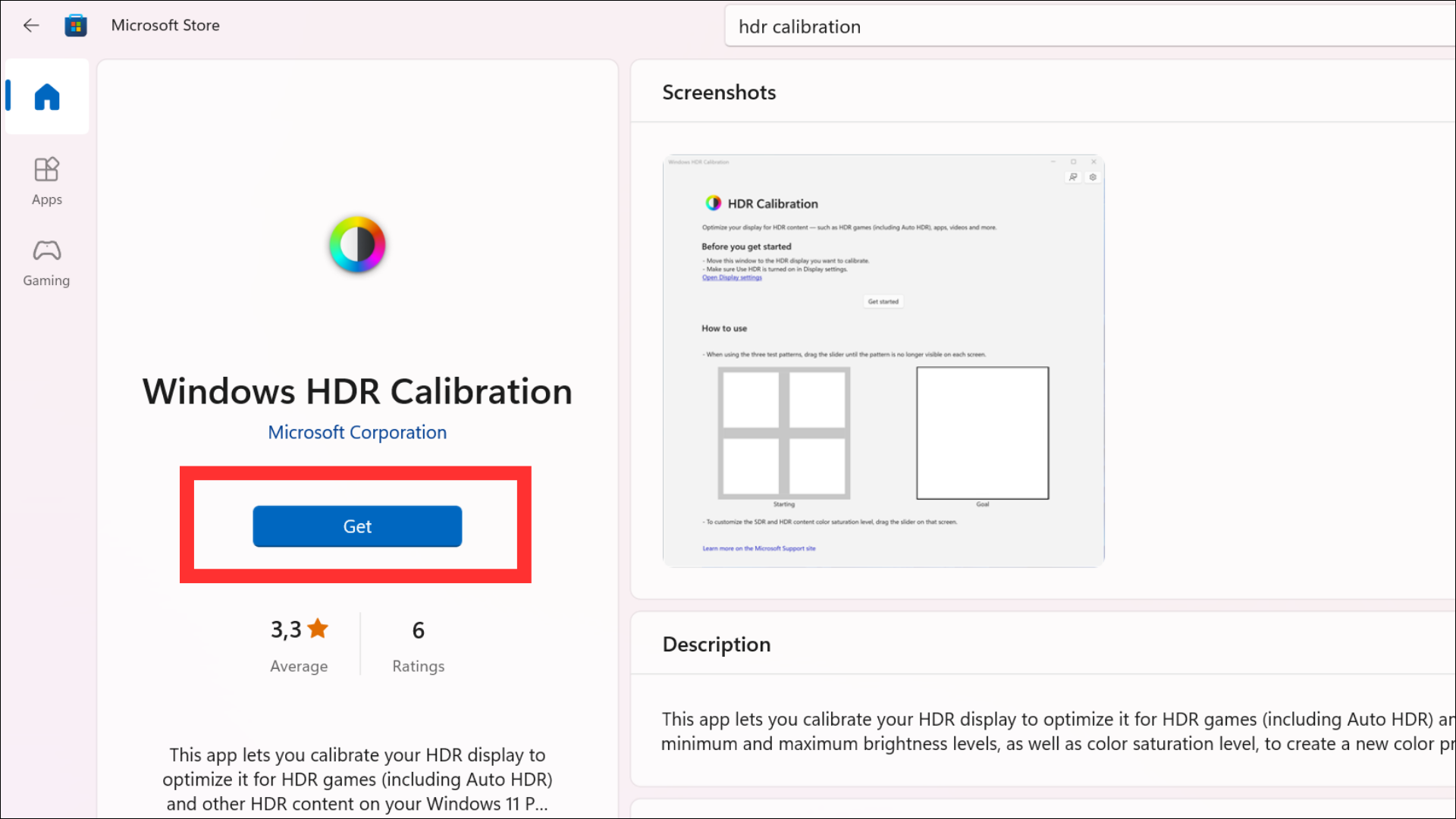Open the Gaming sidebar section
Image resolution: width=1456 pixels, height=819 pixels.
[46, 262]
